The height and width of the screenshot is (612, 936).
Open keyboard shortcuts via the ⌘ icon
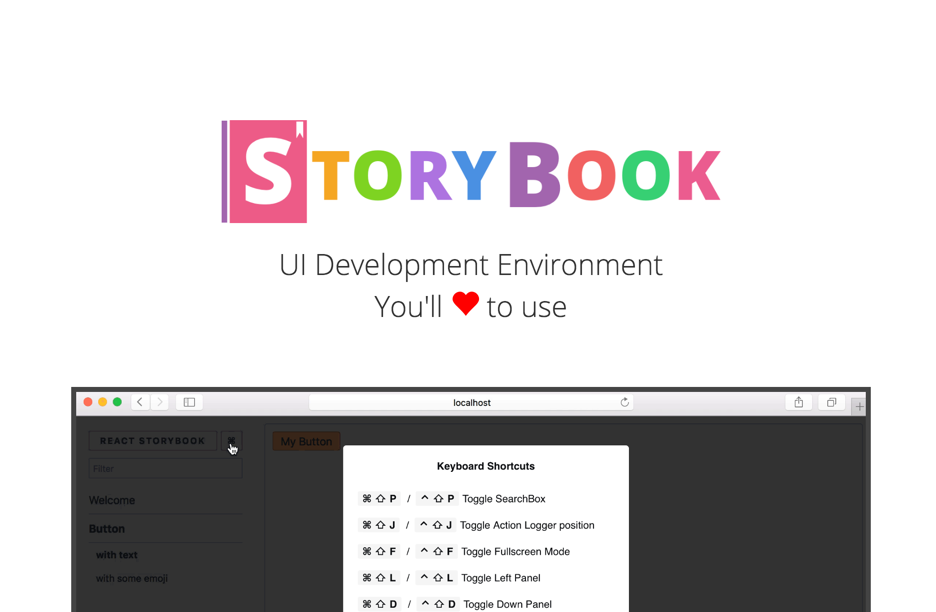click(231, 441)
